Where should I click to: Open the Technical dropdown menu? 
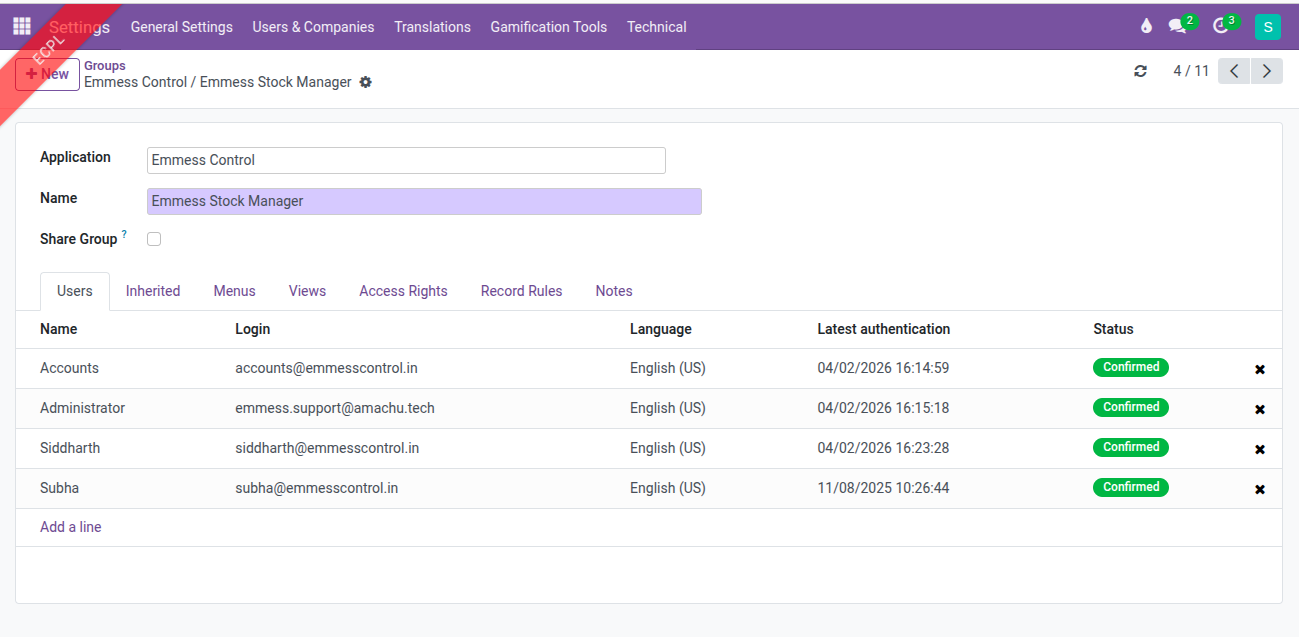pyautogui.click(x=656, y=27)
